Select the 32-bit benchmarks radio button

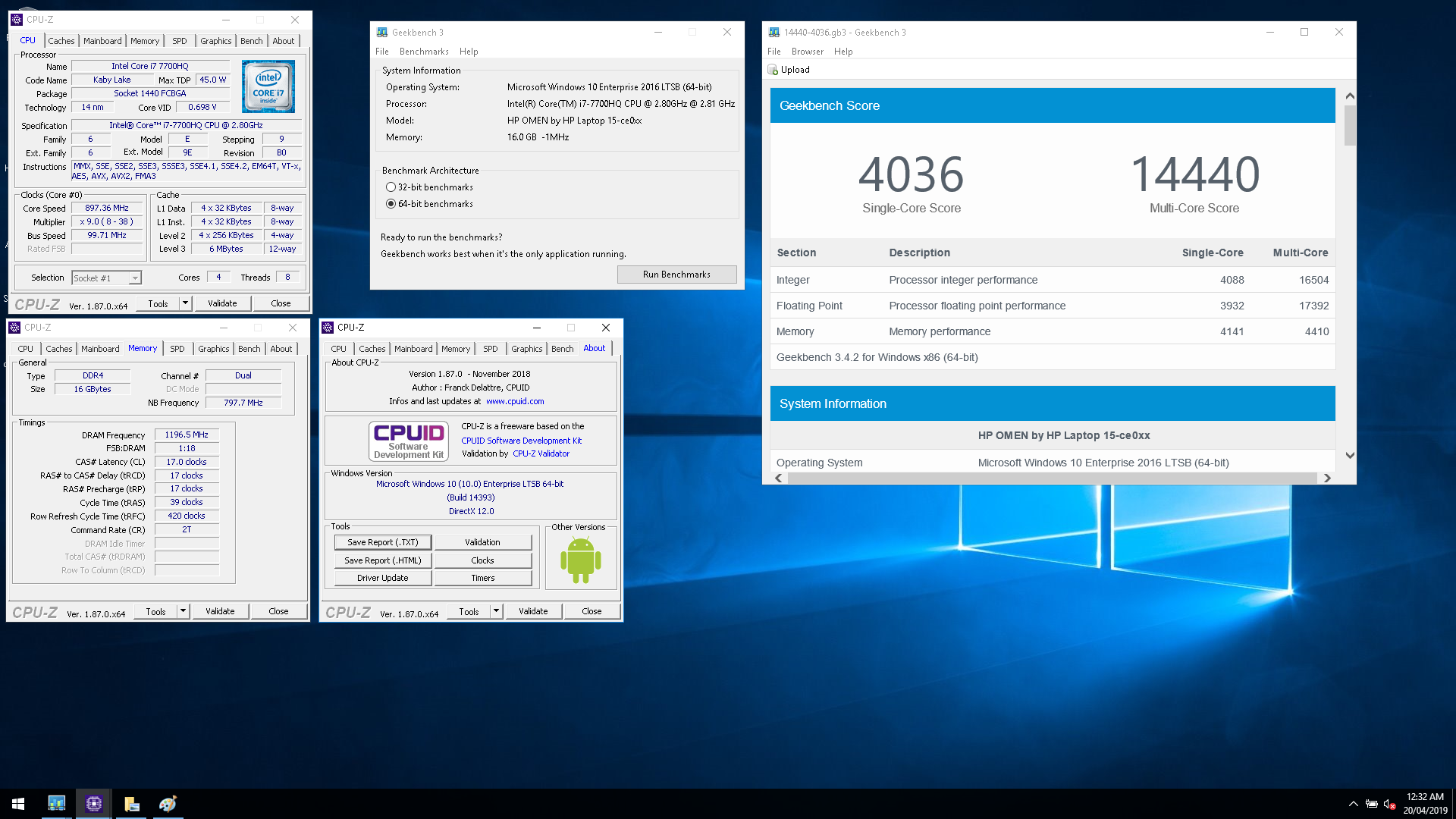click(391, 187)
